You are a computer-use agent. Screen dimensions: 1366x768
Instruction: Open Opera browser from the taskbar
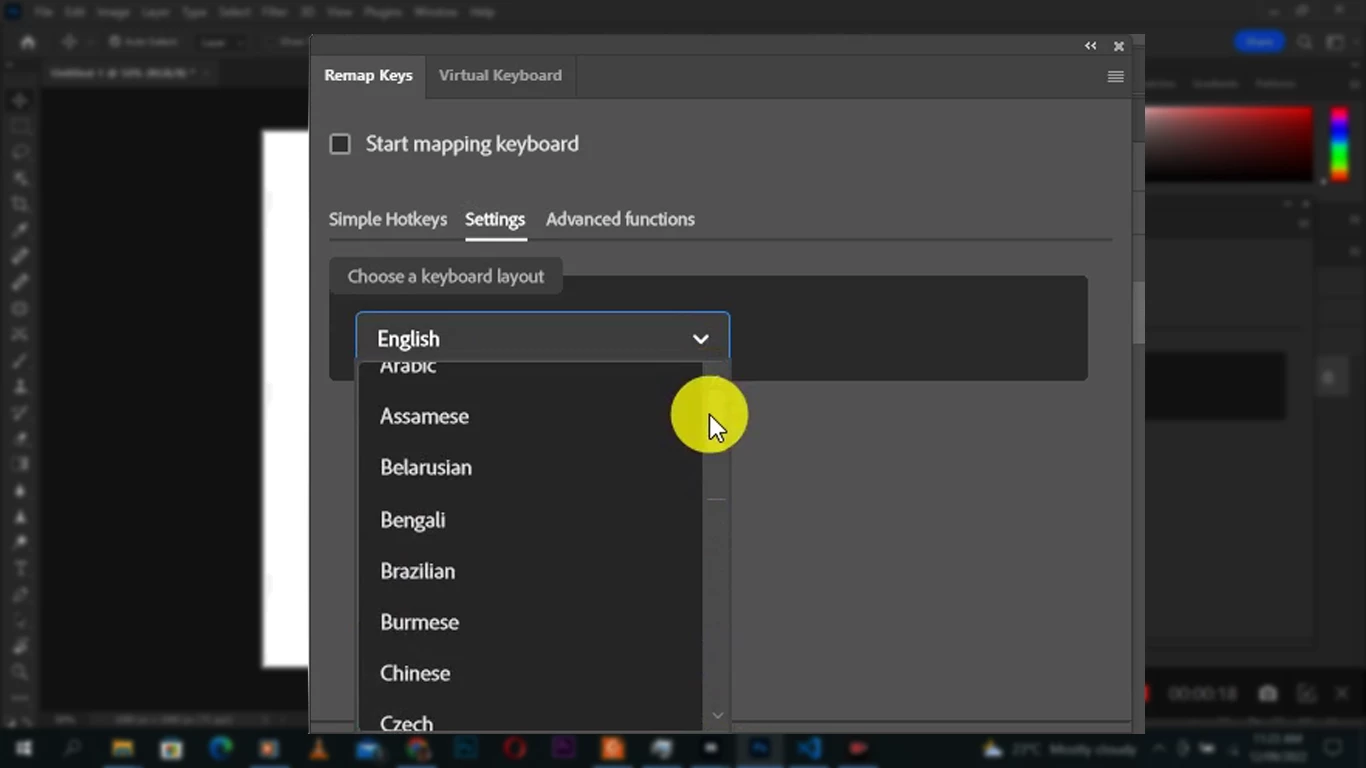point(515,748)
